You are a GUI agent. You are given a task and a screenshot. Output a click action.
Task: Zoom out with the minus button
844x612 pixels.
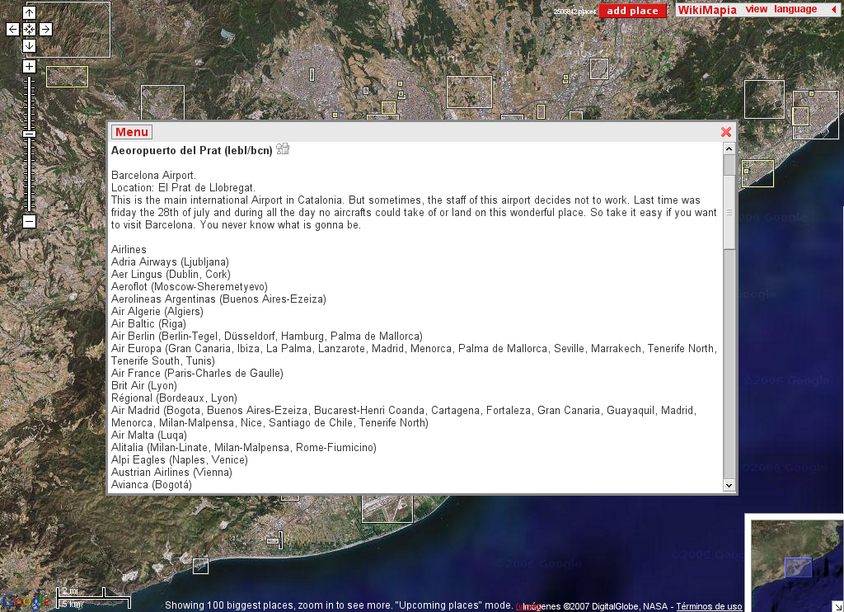coord(29,221)
